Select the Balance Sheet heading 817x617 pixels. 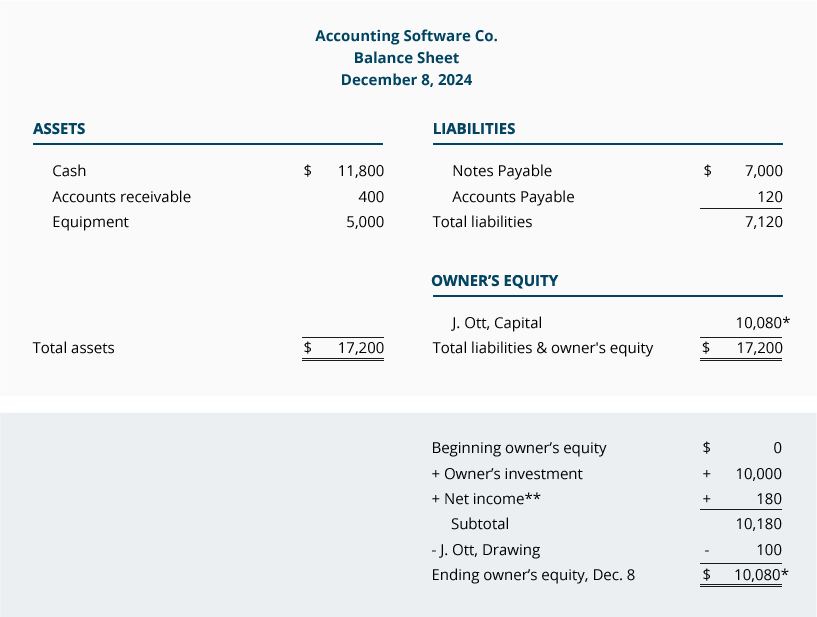(406, 58)
